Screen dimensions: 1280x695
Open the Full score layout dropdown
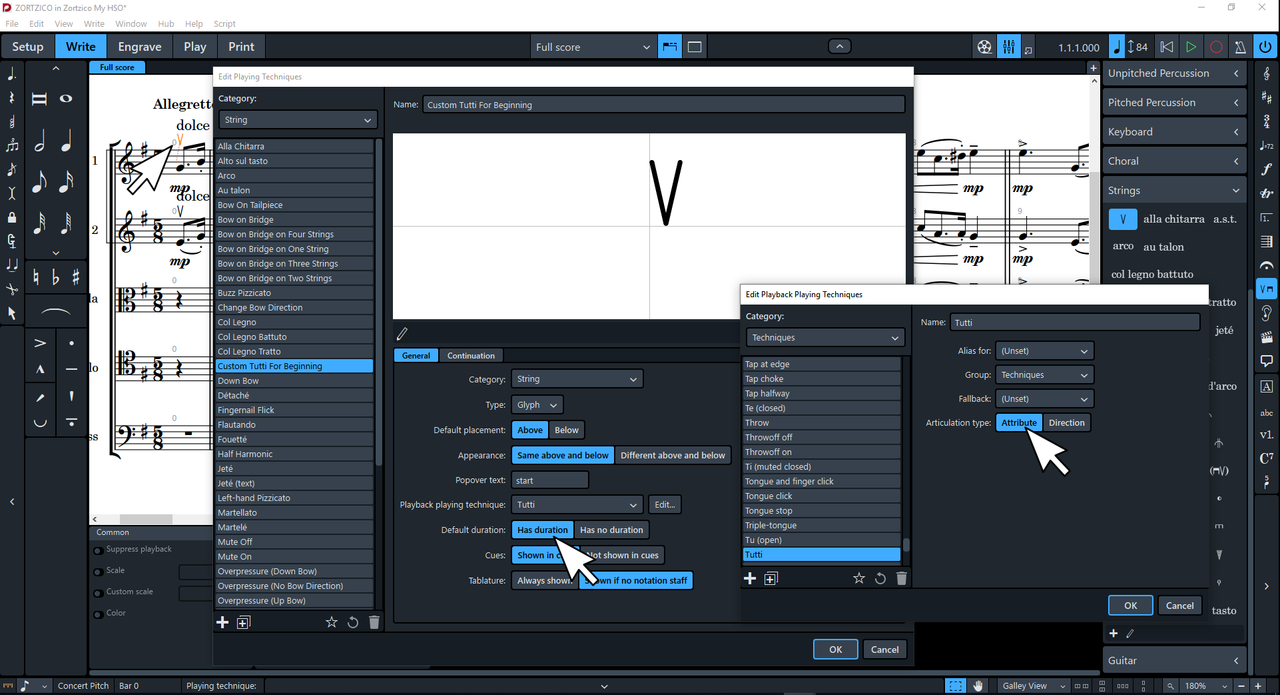click(592, 47)
